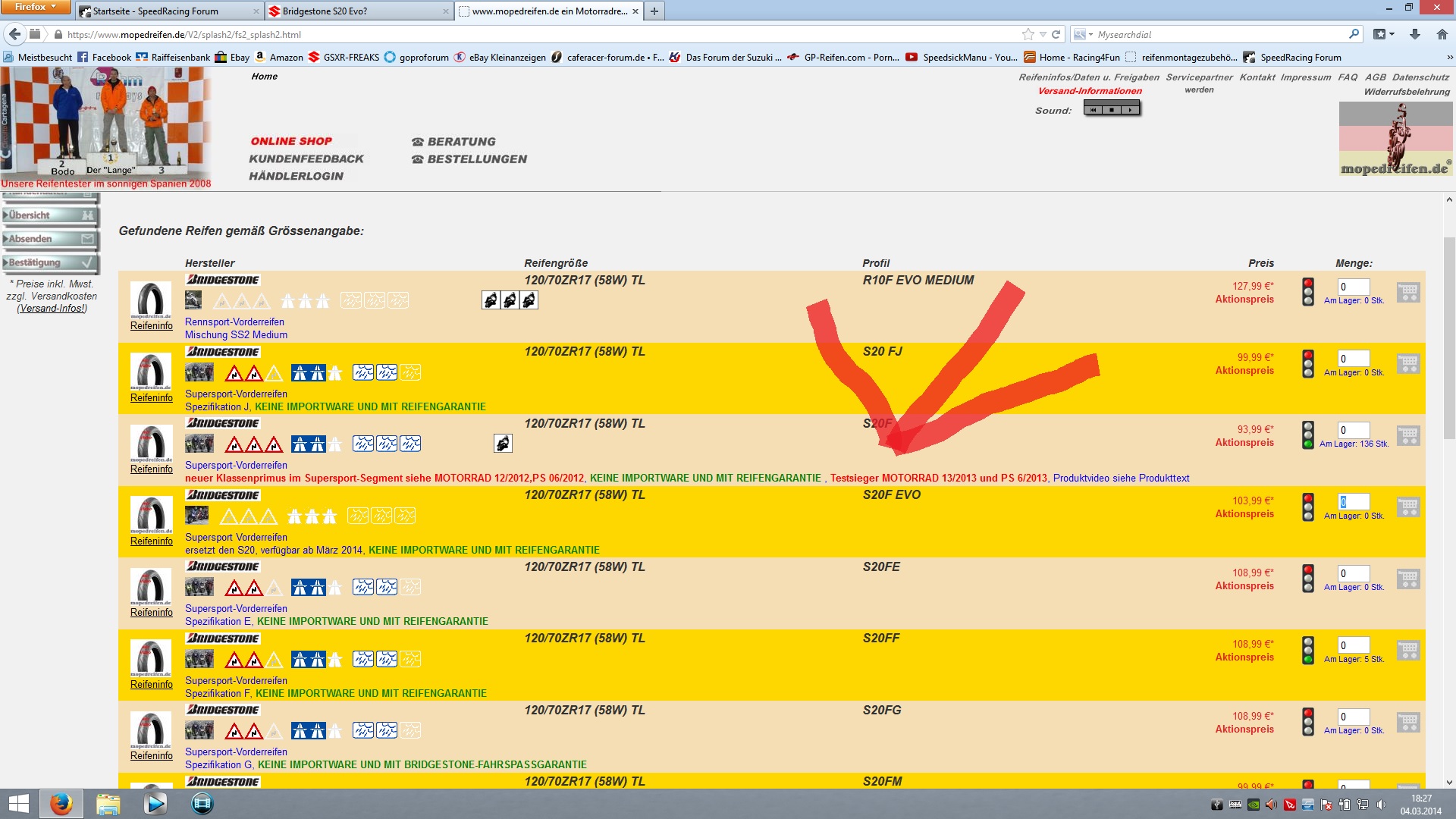Open KUNDENFEEDBACK menu item
This screenshot has height=819, width=1456.
pos(306,158)
